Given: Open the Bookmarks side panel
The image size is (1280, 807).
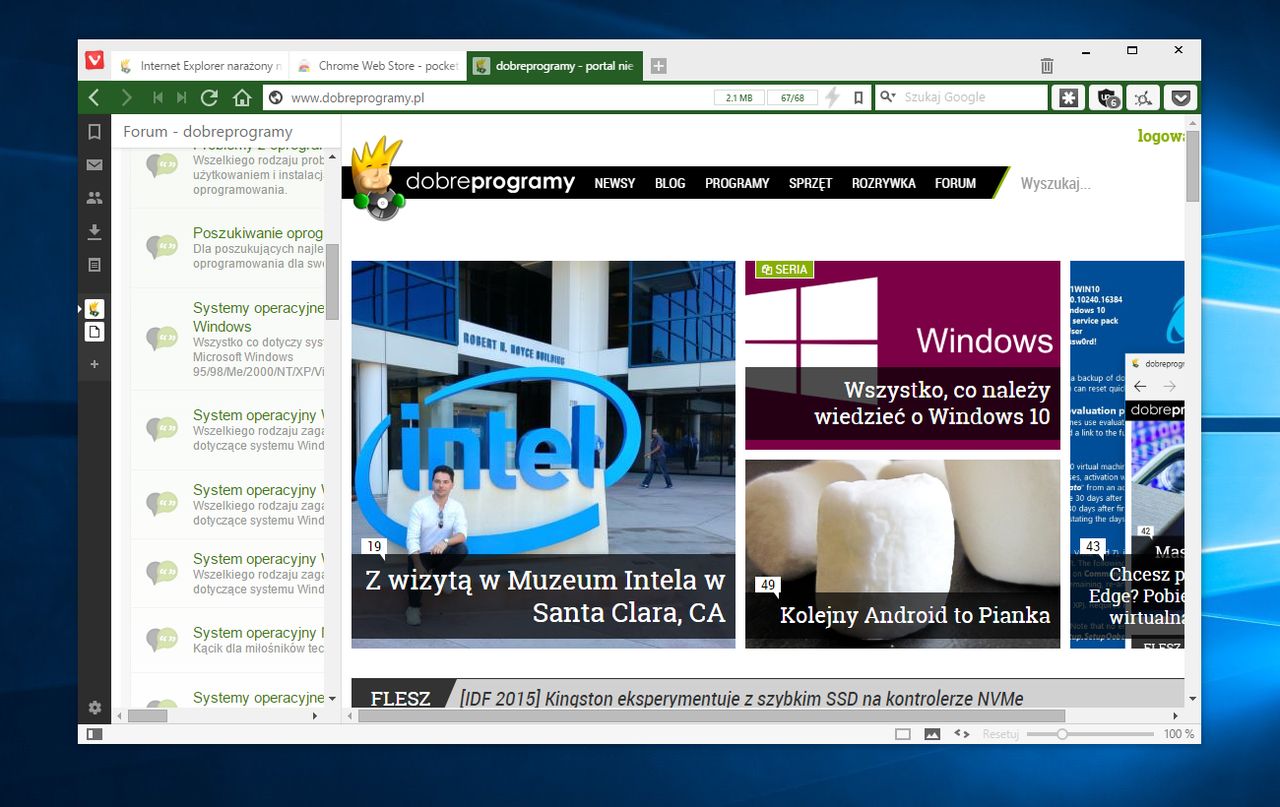Looking at the screenshot, I should click(94, 131).
